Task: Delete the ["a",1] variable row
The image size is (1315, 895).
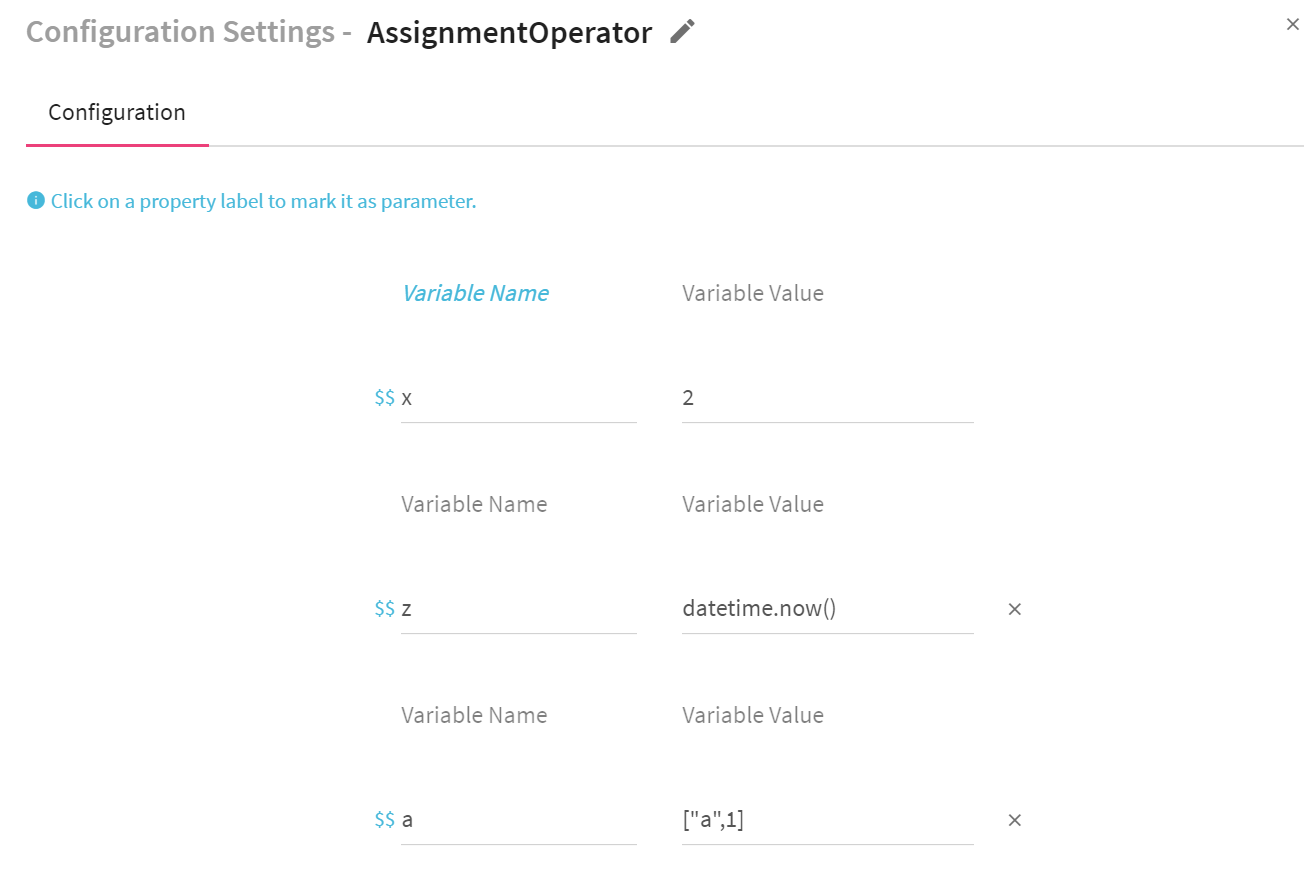Action: tap(1014, 820)
